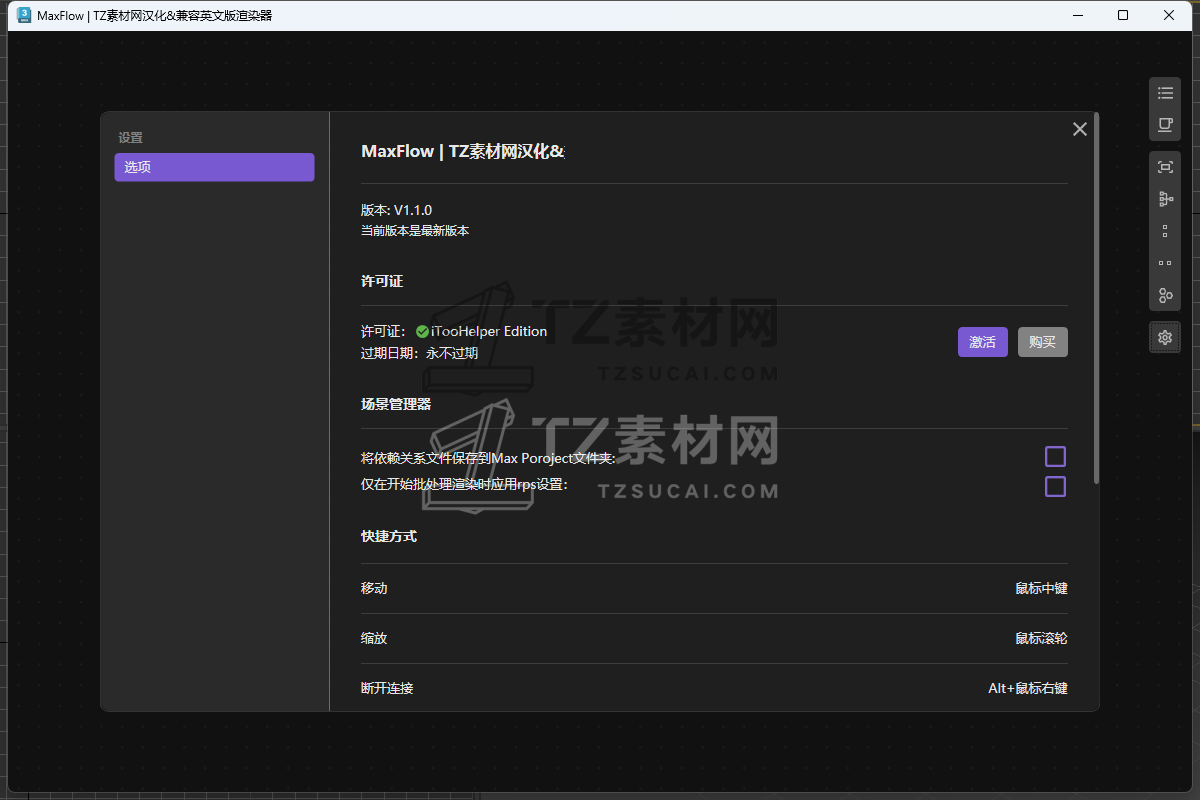Click the 断开连接 shortcut row label
The height and width of the screenshot is (800, 1200).
(387, 688)
